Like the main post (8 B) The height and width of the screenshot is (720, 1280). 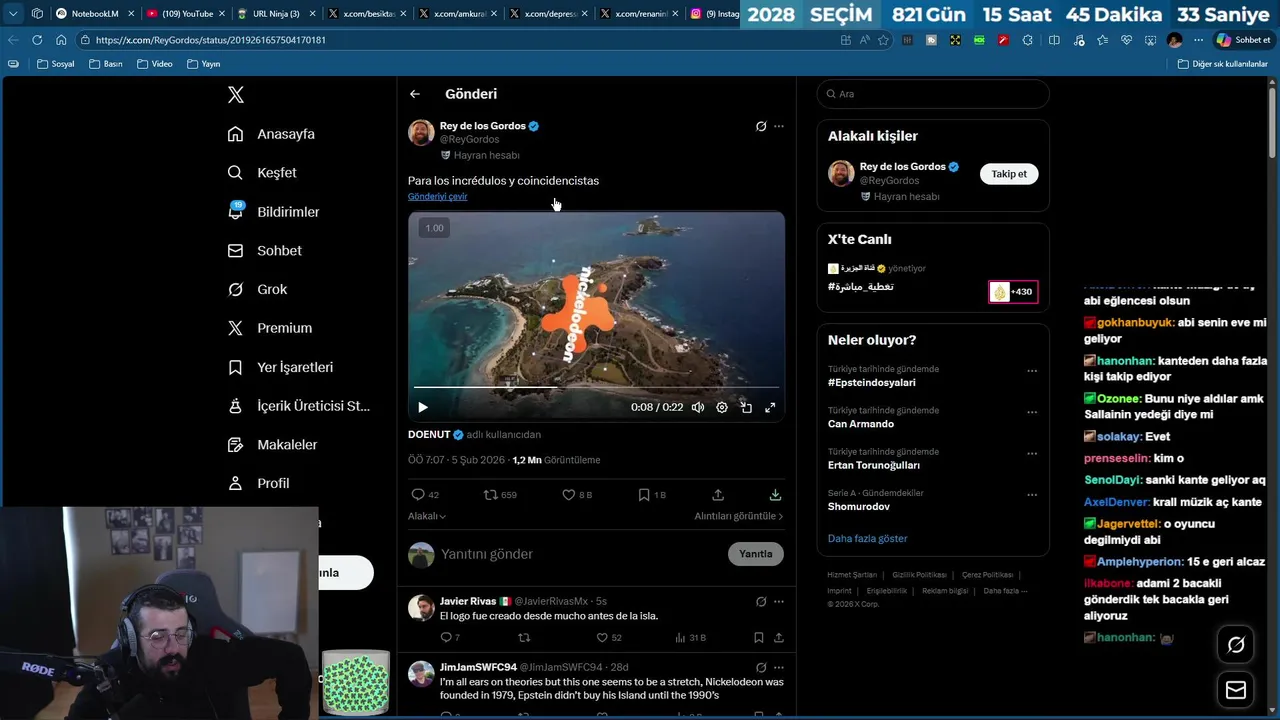coord(577,495)
